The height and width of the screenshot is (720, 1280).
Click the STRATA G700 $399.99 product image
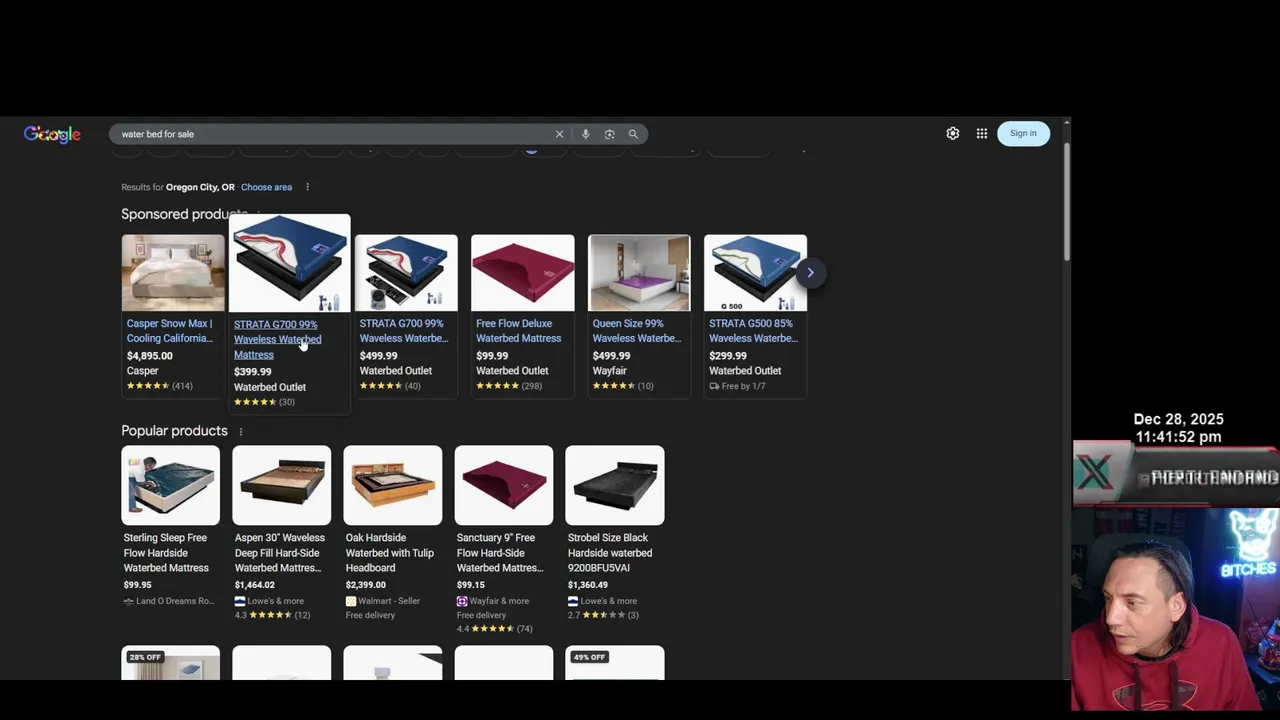[x=290, y=263]
